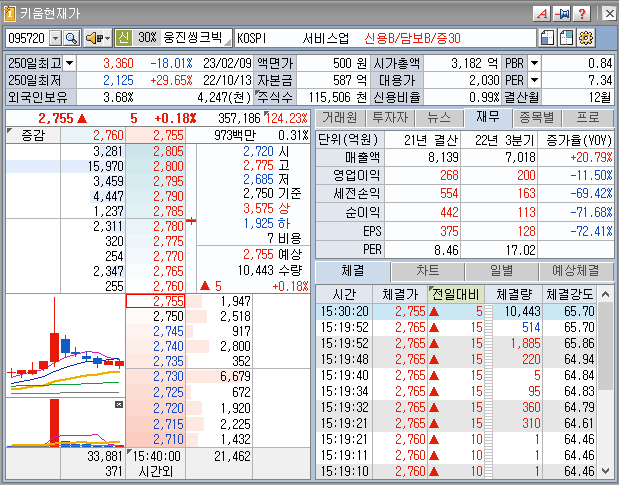This screenshot has width=619, height=485.
Task: Switch to the 종목별 tab
Action: tap(537, 117)
